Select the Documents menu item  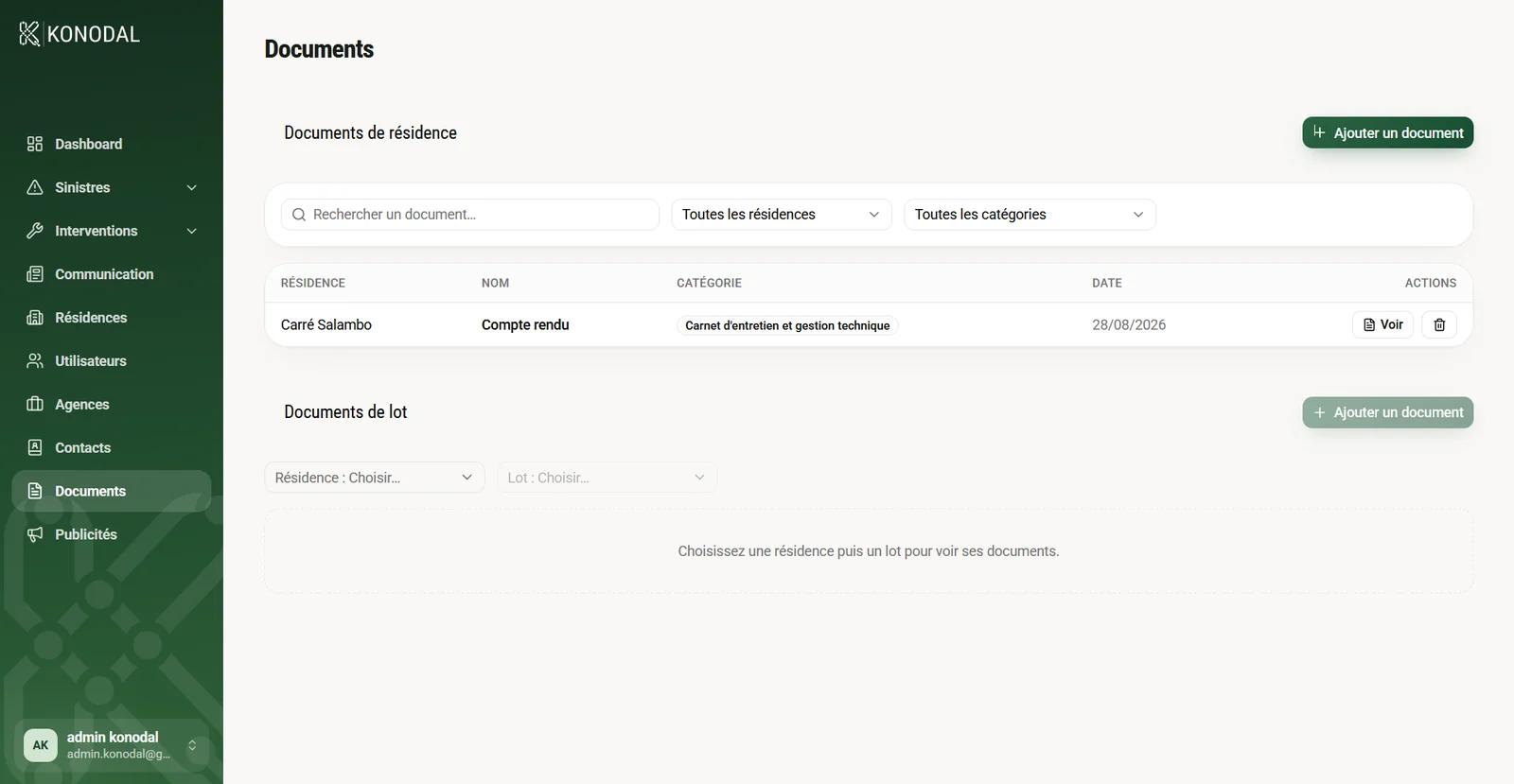click(112, 491)
